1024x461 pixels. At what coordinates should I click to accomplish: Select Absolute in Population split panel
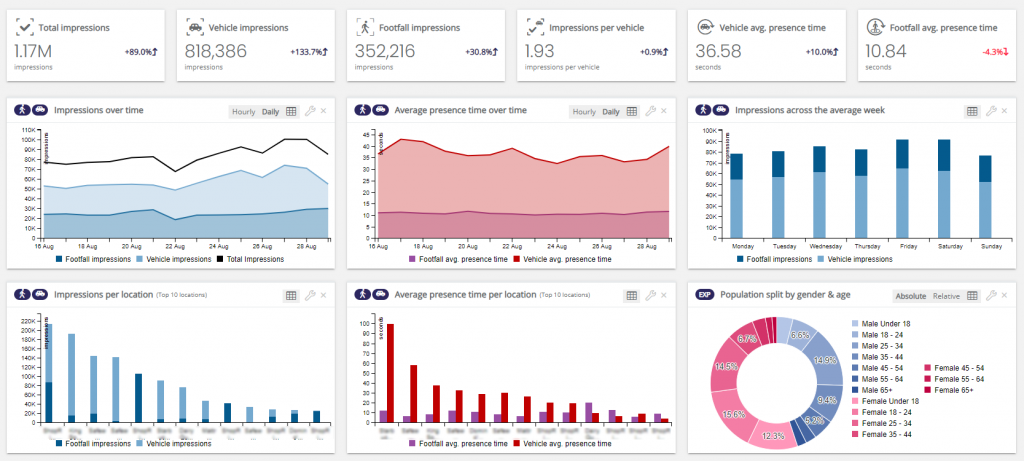point(912,295)
